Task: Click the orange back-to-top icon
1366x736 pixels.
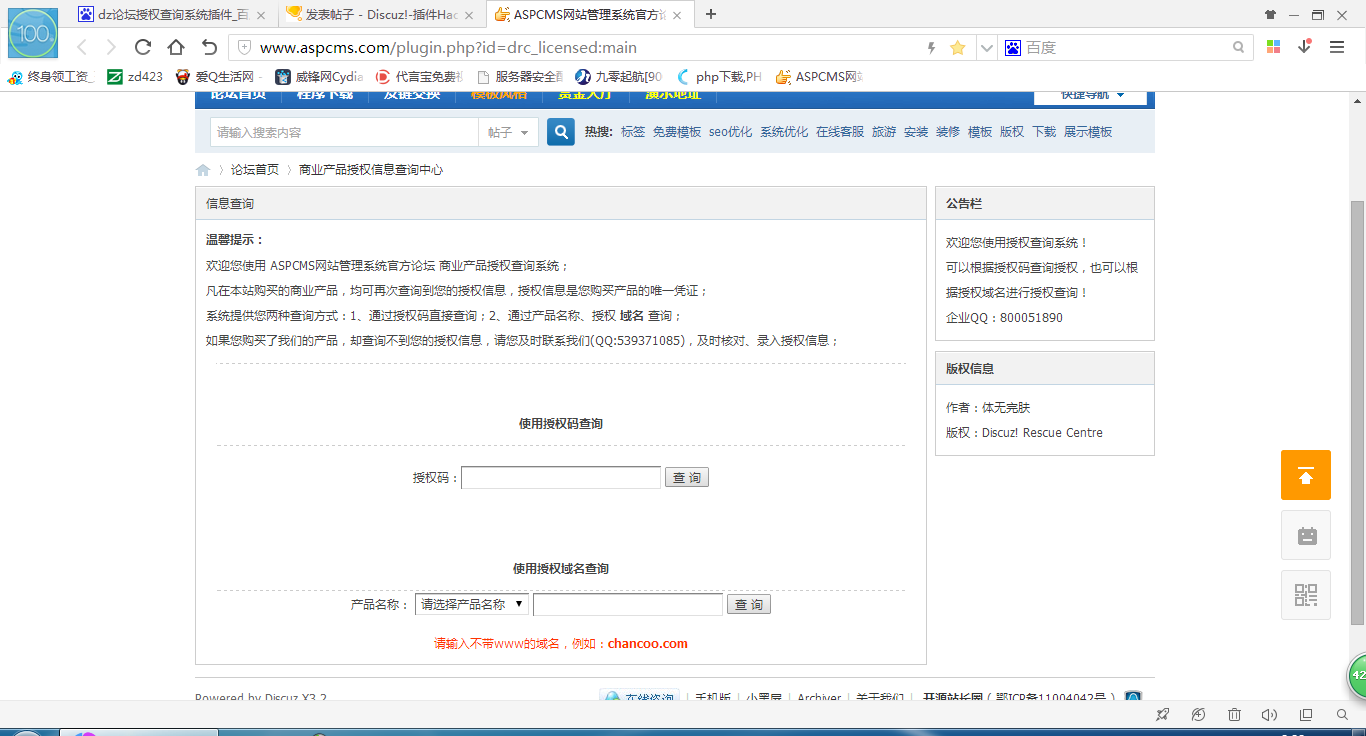Action: (x=1306, y=475)
